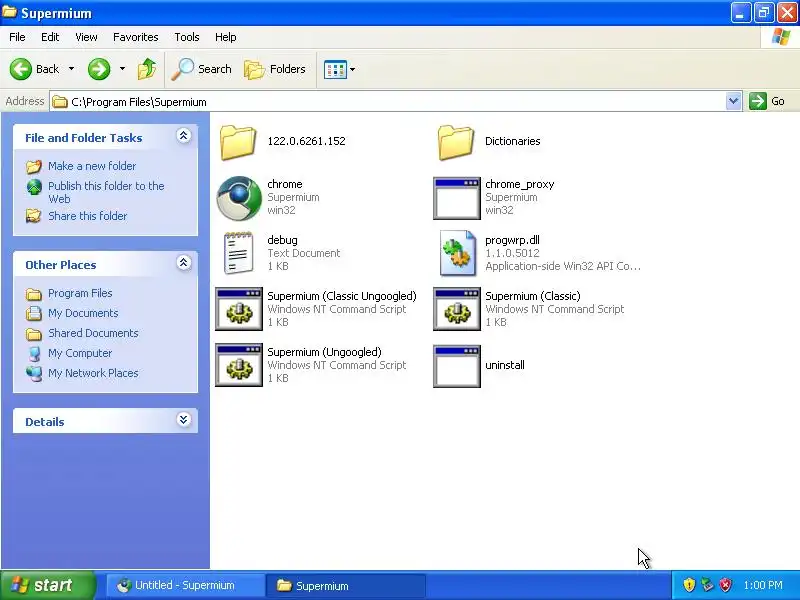The height and width of the screenshot is (600, 800).
Task: Open the Start menu button
Action: [x=48, y=585]
